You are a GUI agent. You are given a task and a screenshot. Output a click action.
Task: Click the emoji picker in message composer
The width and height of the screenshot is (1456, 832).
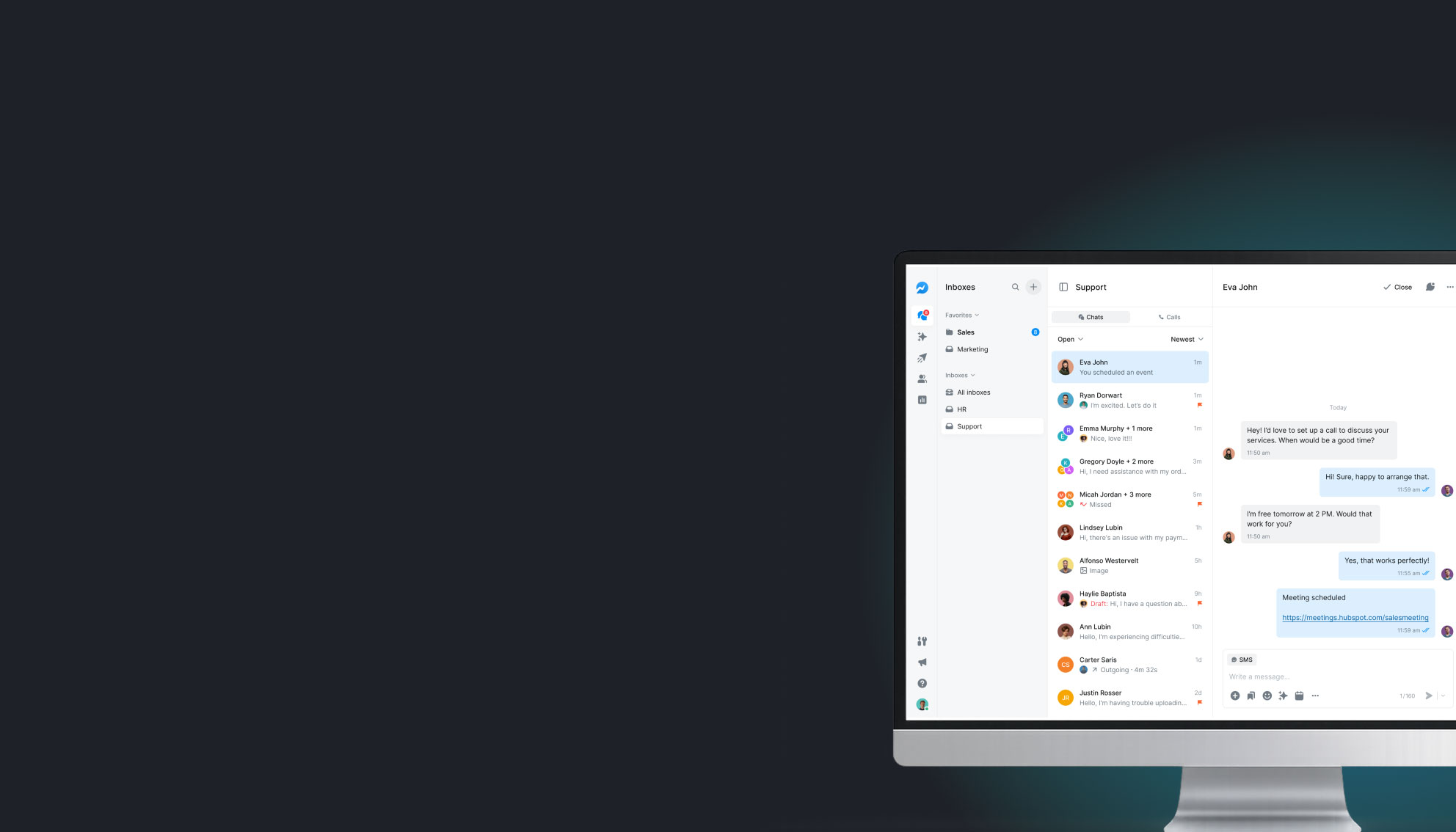[x=1267, y=696]
